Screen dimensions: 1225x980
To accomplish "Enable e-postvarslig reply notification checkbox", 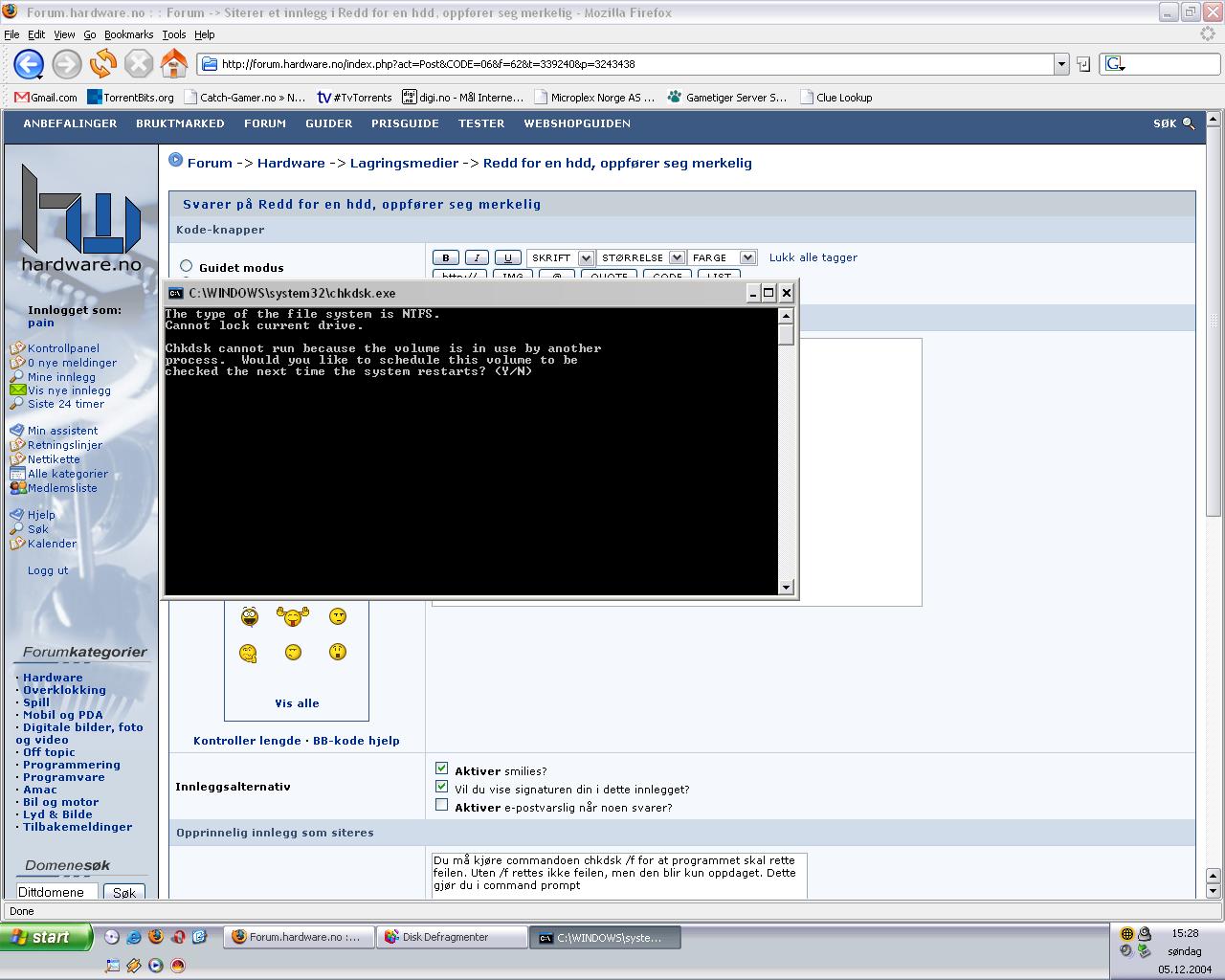I will point(441,805).
